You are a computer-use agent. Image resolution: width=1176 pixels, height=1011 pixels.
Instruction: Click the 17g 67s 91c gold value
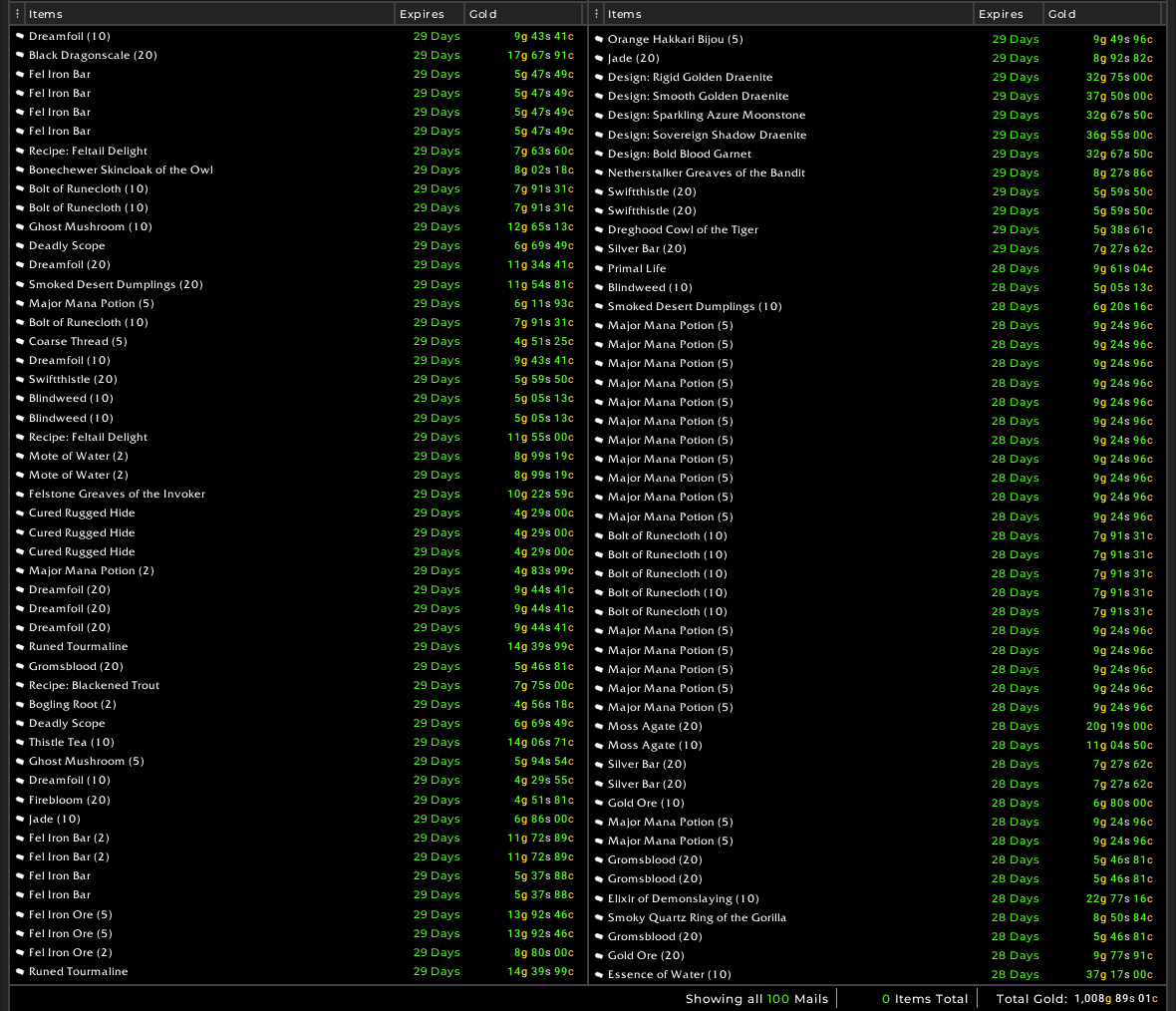541,55
